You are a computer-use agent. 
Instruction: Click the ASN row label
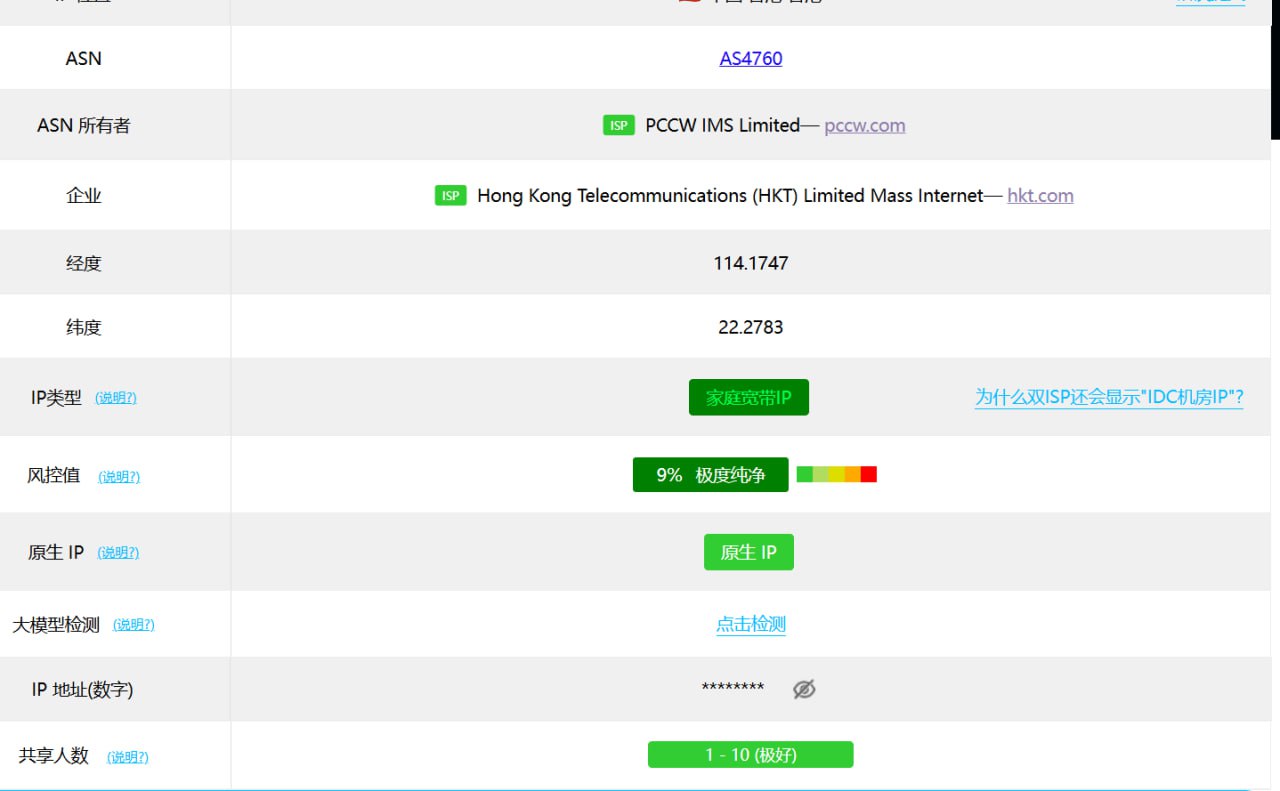pyautogui.click(x=84, y=58)
